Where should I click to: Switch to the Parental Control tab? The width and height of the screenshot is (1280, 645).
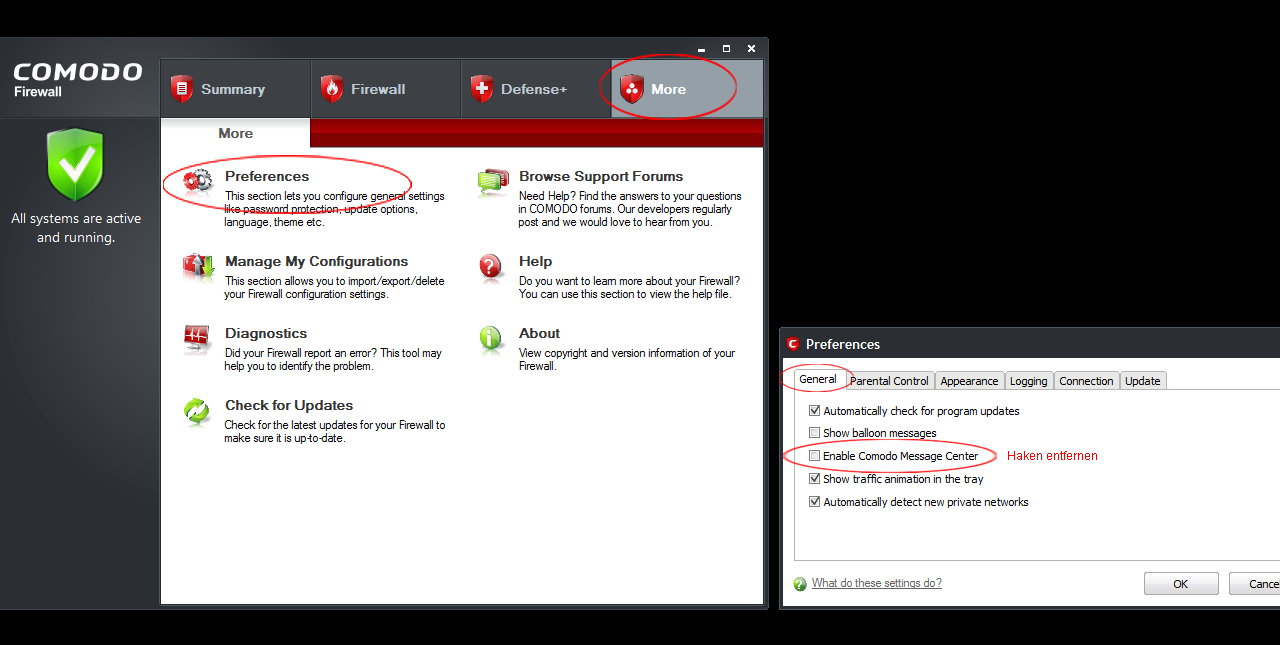pos(889,381)
